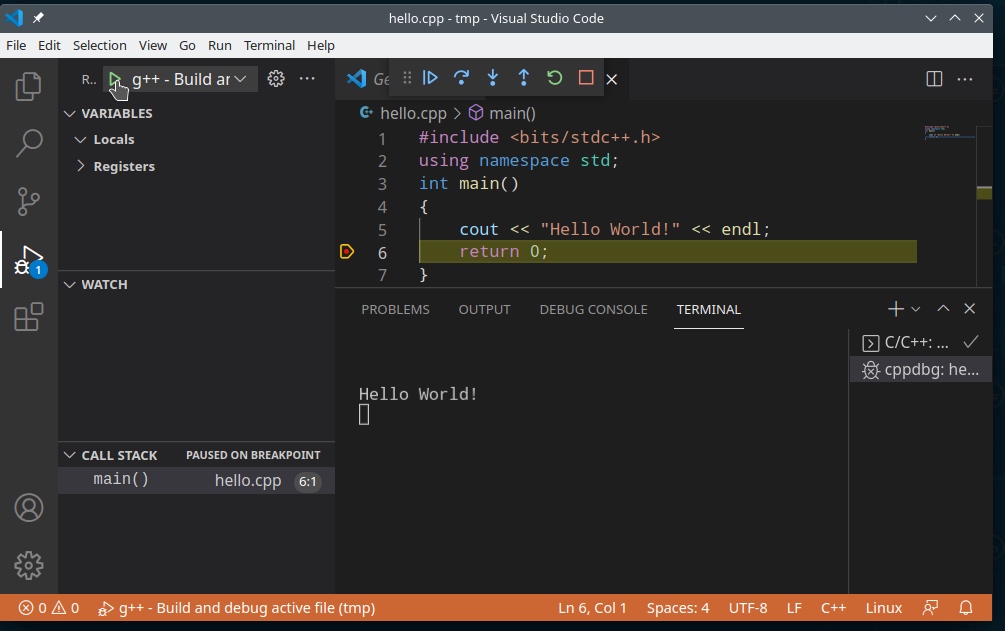Click the editor minimap slider
1005x631 pixels.
[948, 132]
